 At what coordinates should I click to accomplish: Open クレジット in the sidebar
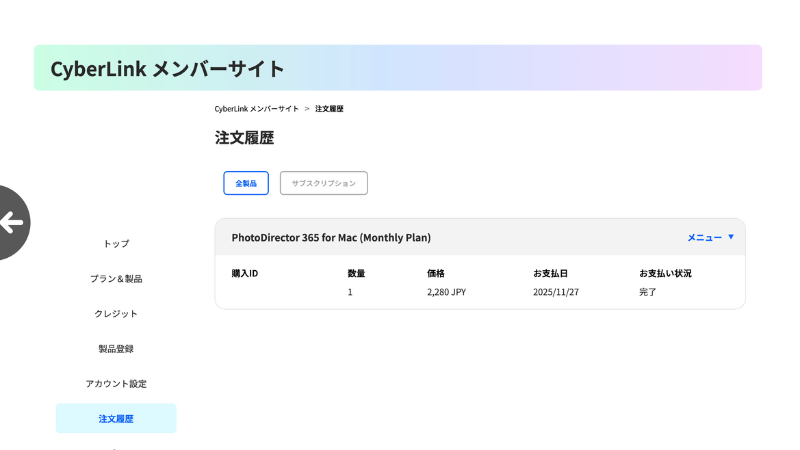[116, 313]
